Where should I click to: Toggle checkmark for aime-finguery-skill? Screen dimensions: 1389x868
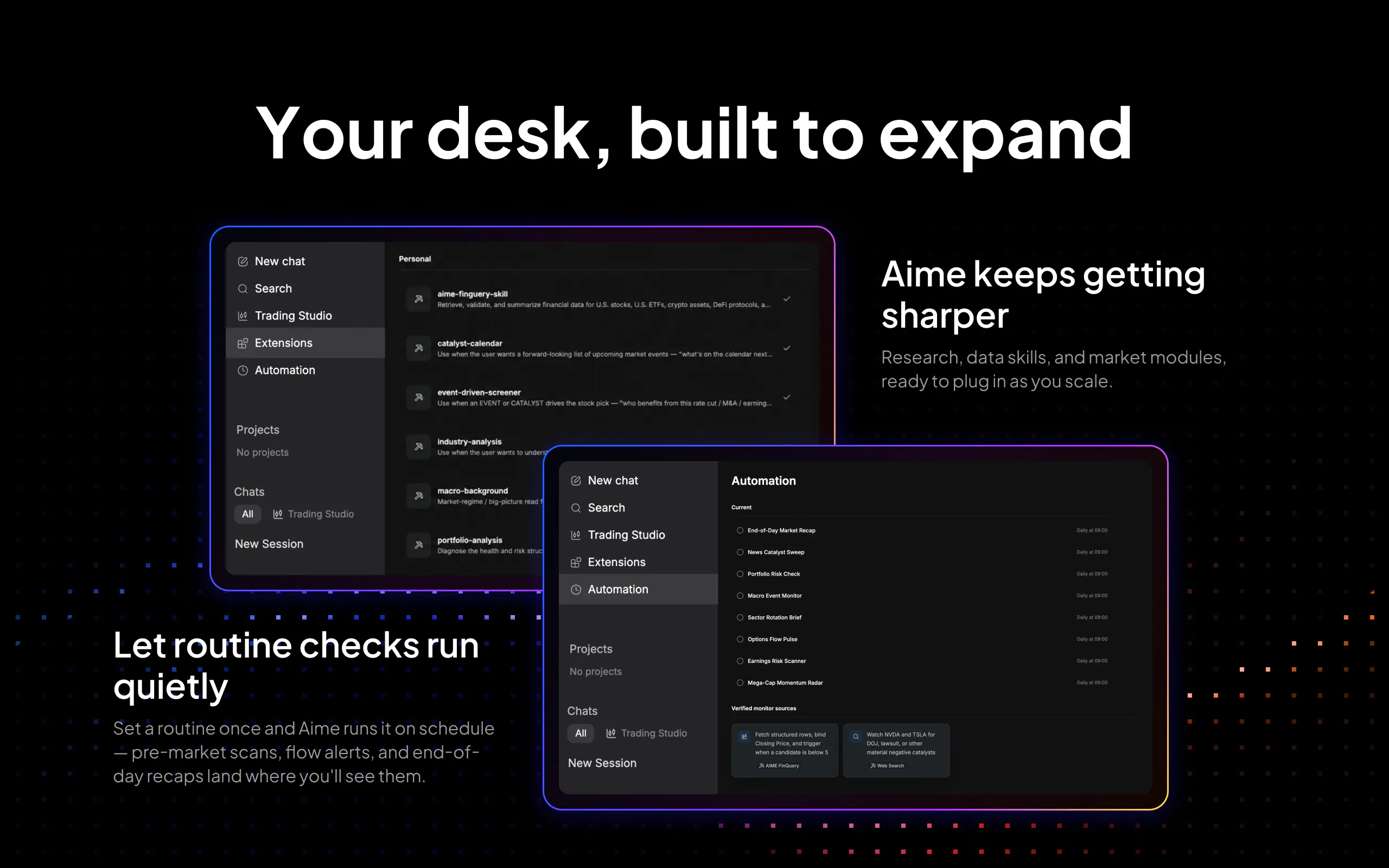[x=787, y=298]
